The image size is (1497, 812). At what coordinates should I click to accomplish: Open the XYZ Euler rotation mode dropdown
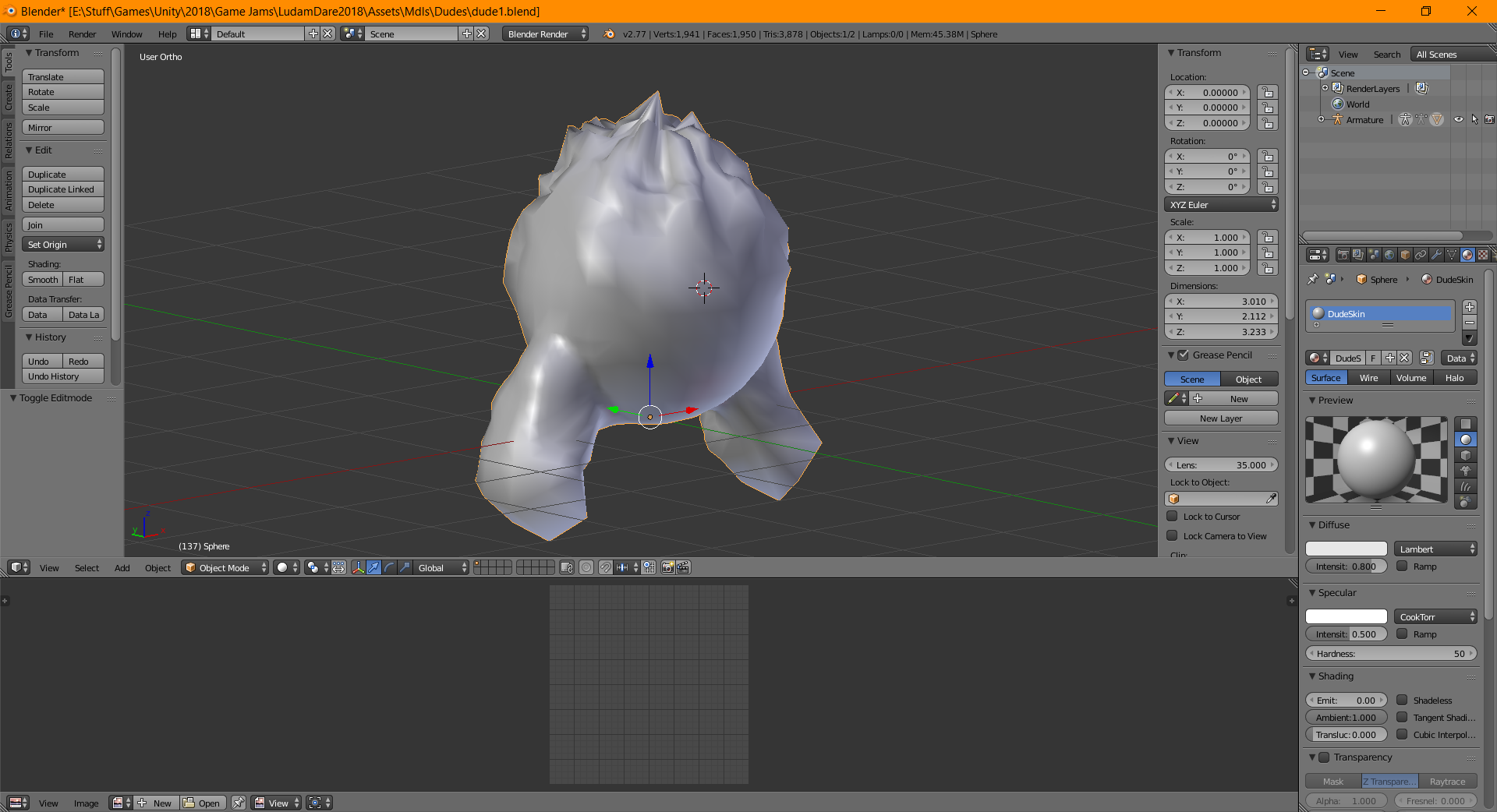coord(1221,204)
